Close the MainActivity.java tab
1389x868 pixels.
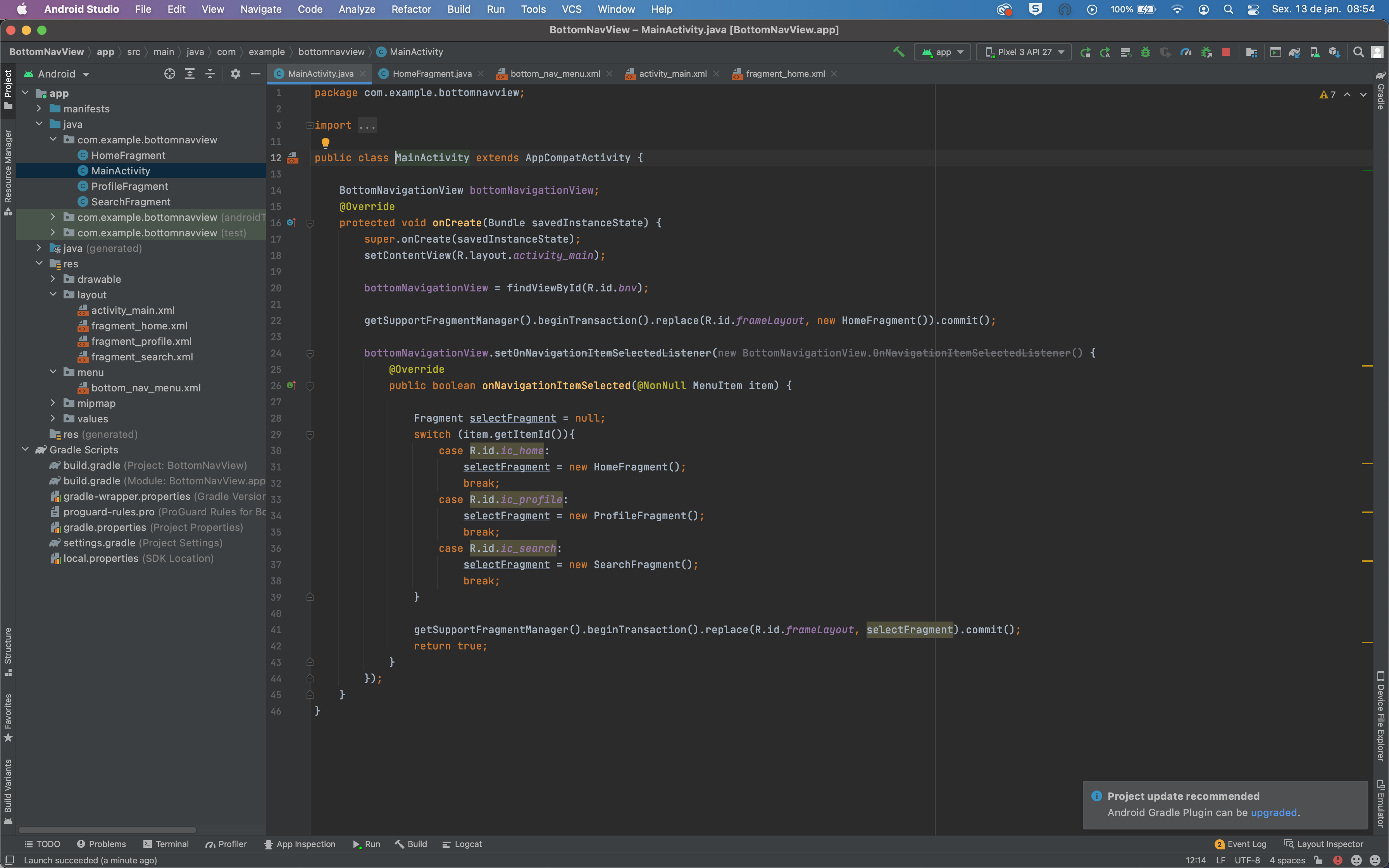click(363, 74)
